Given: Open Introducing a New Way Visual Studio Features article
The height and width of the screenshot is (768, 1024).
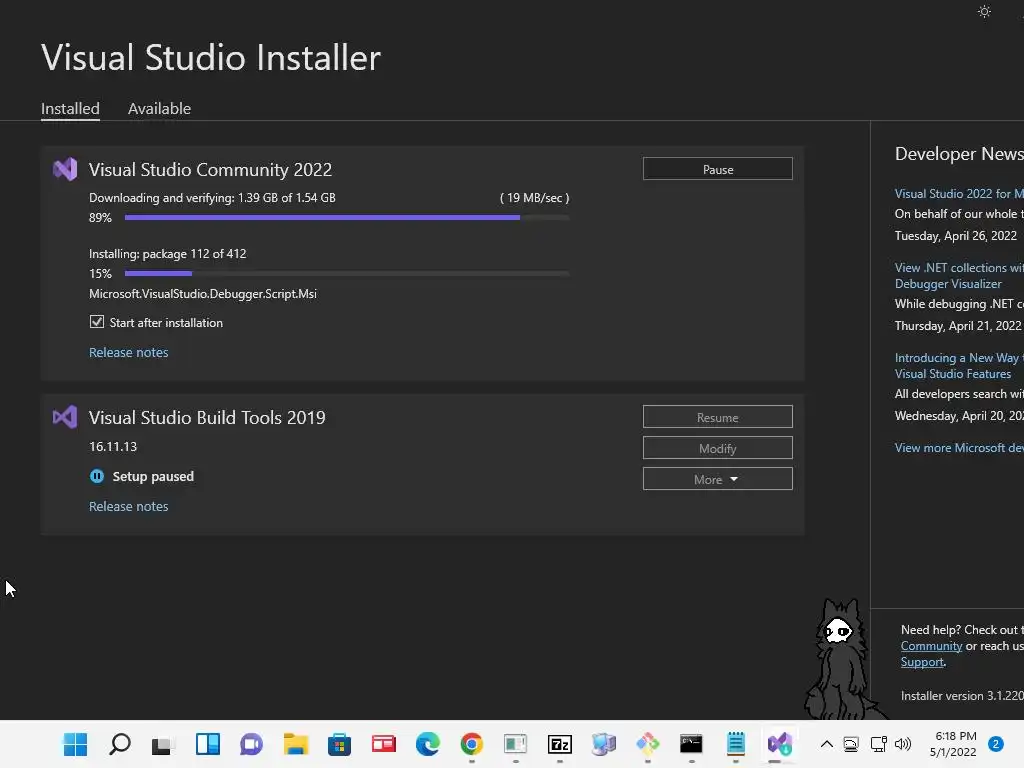Looking at the screenshot, I should 959,366.
